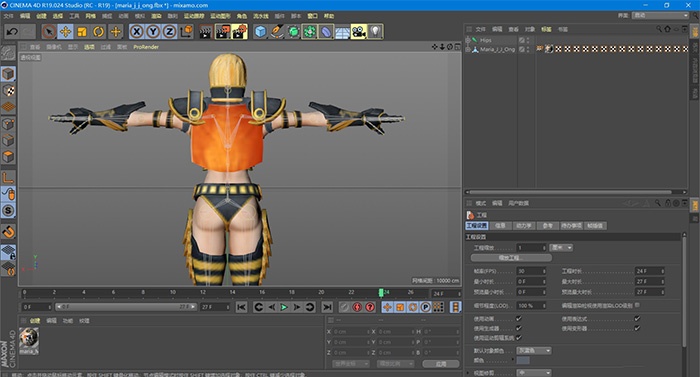Viewport: 700px width, 377px height.
Task: Switch the coordinate system cube icon
Action: 186,32
